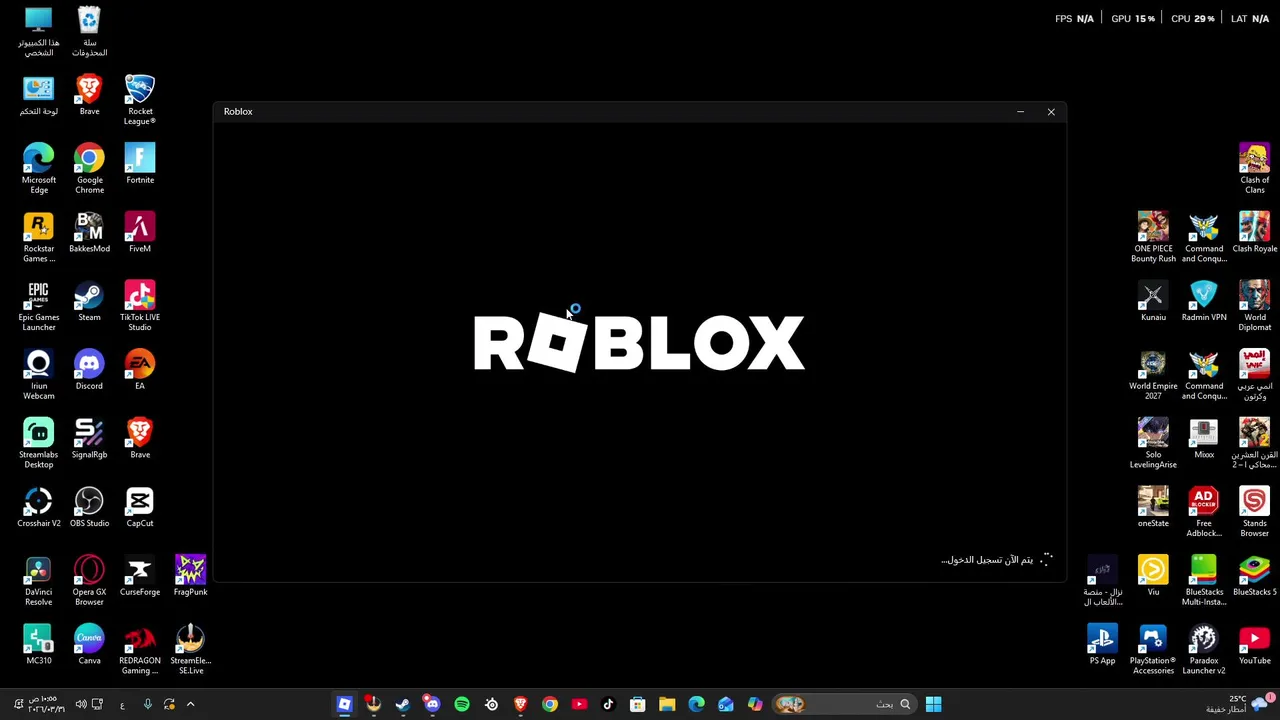Screen dimensions: 1280x720
Task: Open the Fortnite desktop shortcut
Action: [x=140, y=163]
